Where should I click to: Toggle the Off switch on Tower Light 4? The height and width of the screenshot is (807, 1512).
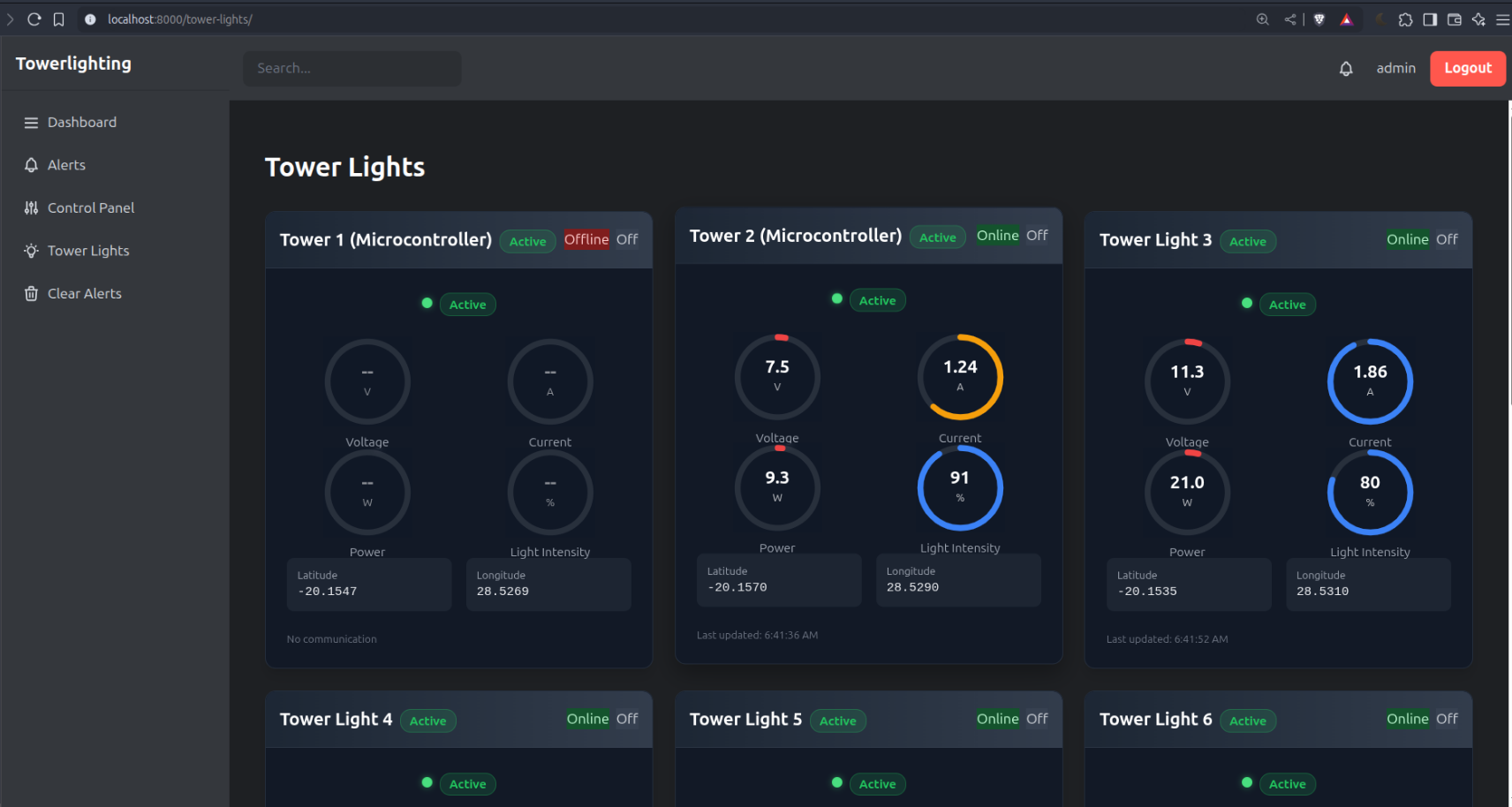627,719
